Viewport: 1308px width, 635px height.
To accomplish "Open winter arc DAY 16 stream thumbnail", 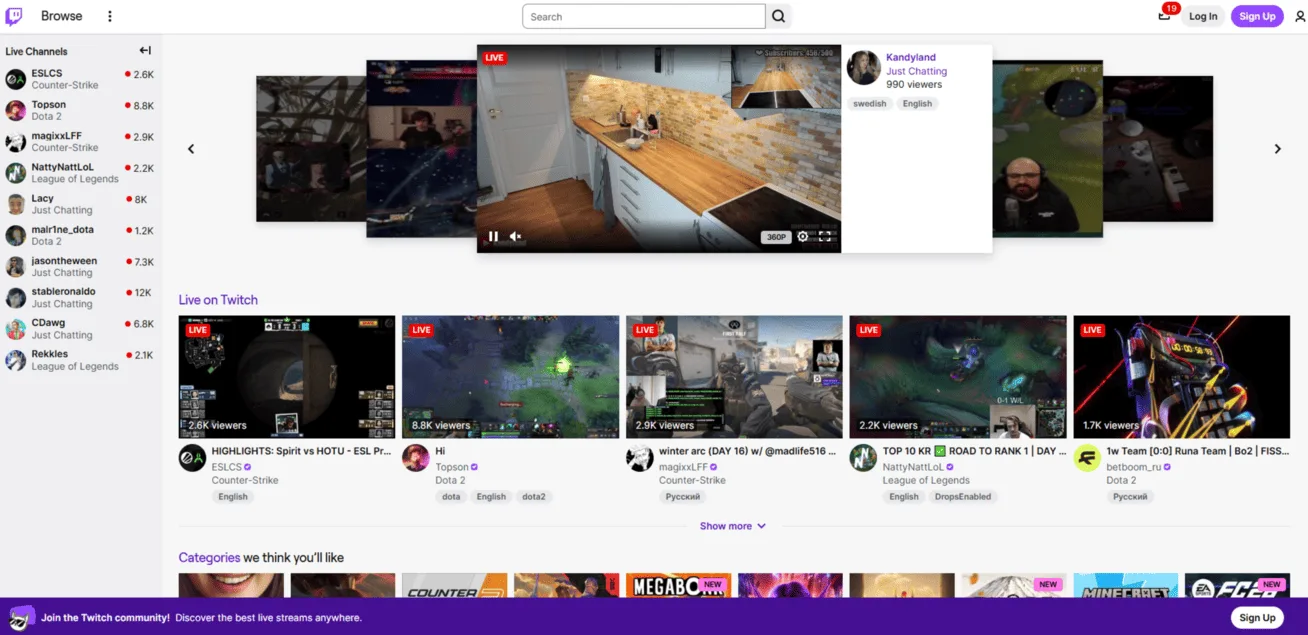I will (x=735, y=377).
